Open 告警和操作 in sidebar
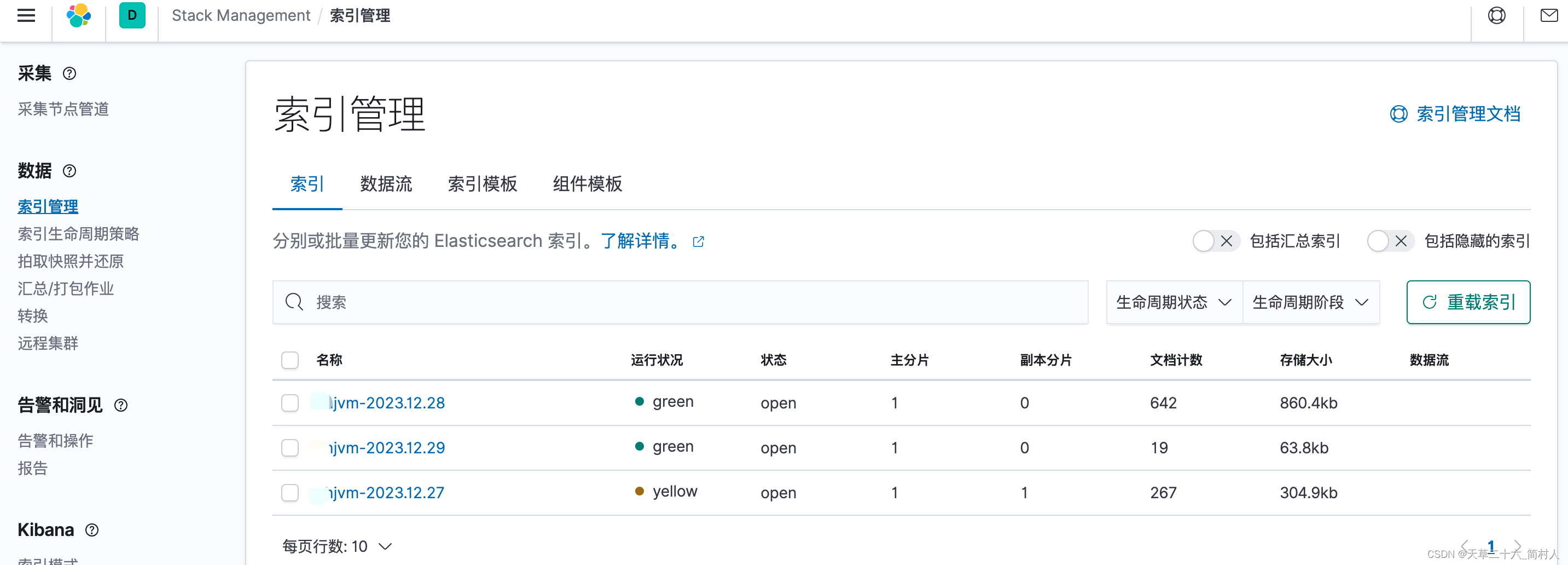 (55, 441)
